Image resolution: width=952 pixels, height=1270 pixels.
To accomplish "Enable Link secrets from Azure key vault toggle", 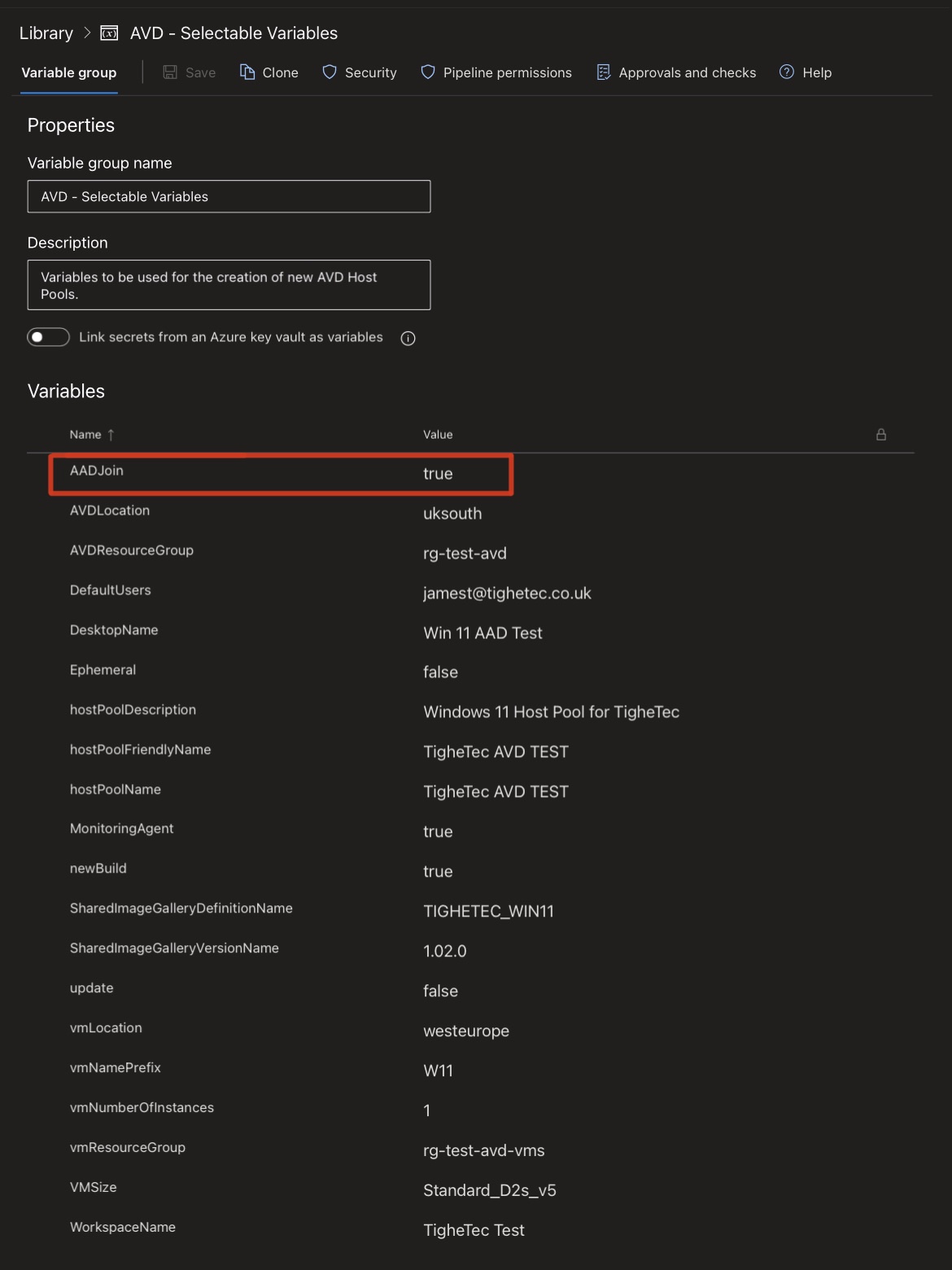I will coord(48,337).
